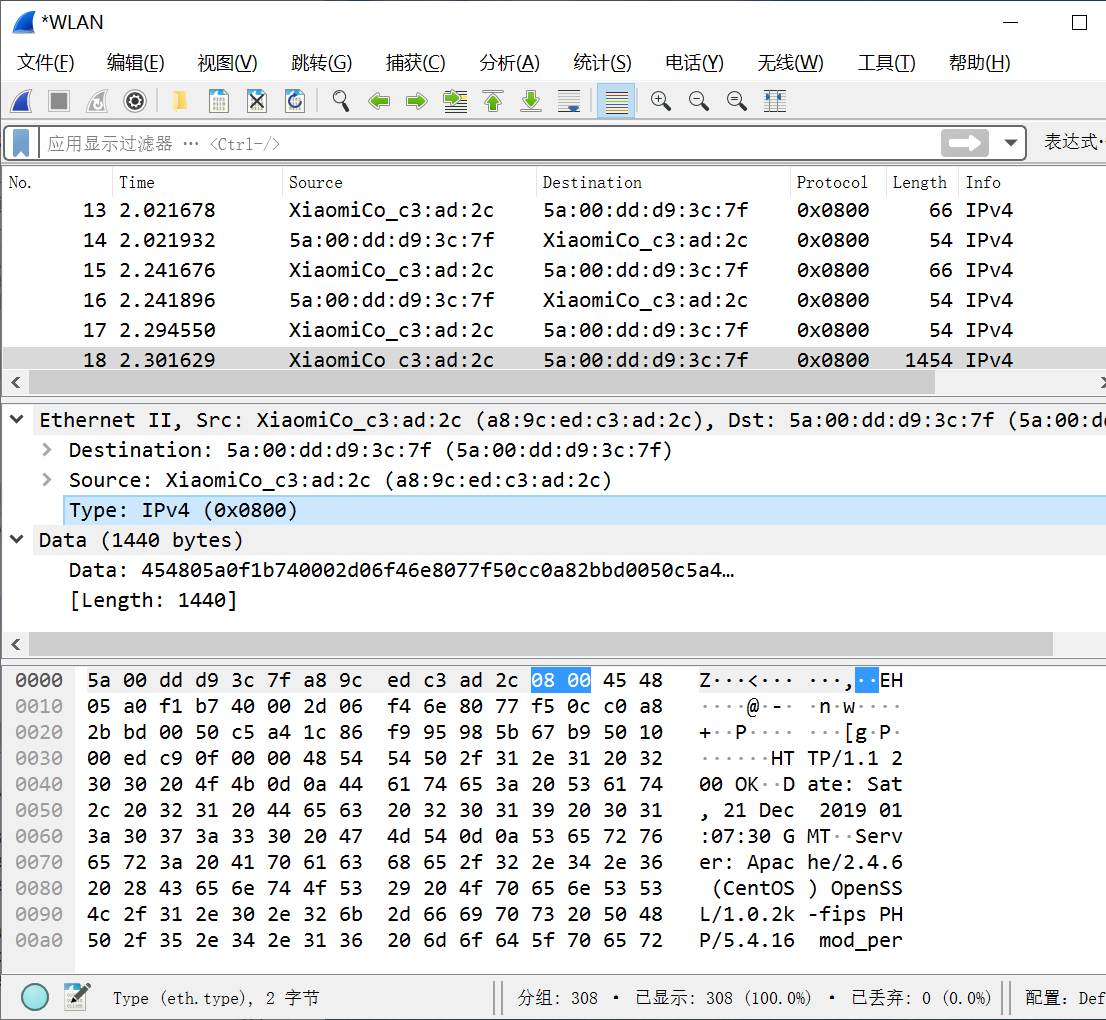Screen dimensions: 1106x1020
Task: Open the 视图(V) menu
Action: click(227, 63)
